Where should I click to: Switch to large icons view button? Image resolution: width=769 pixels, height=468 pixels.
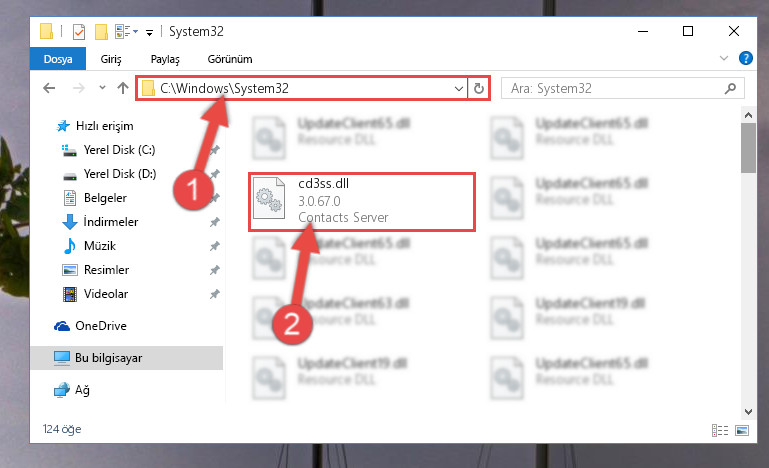742,431
